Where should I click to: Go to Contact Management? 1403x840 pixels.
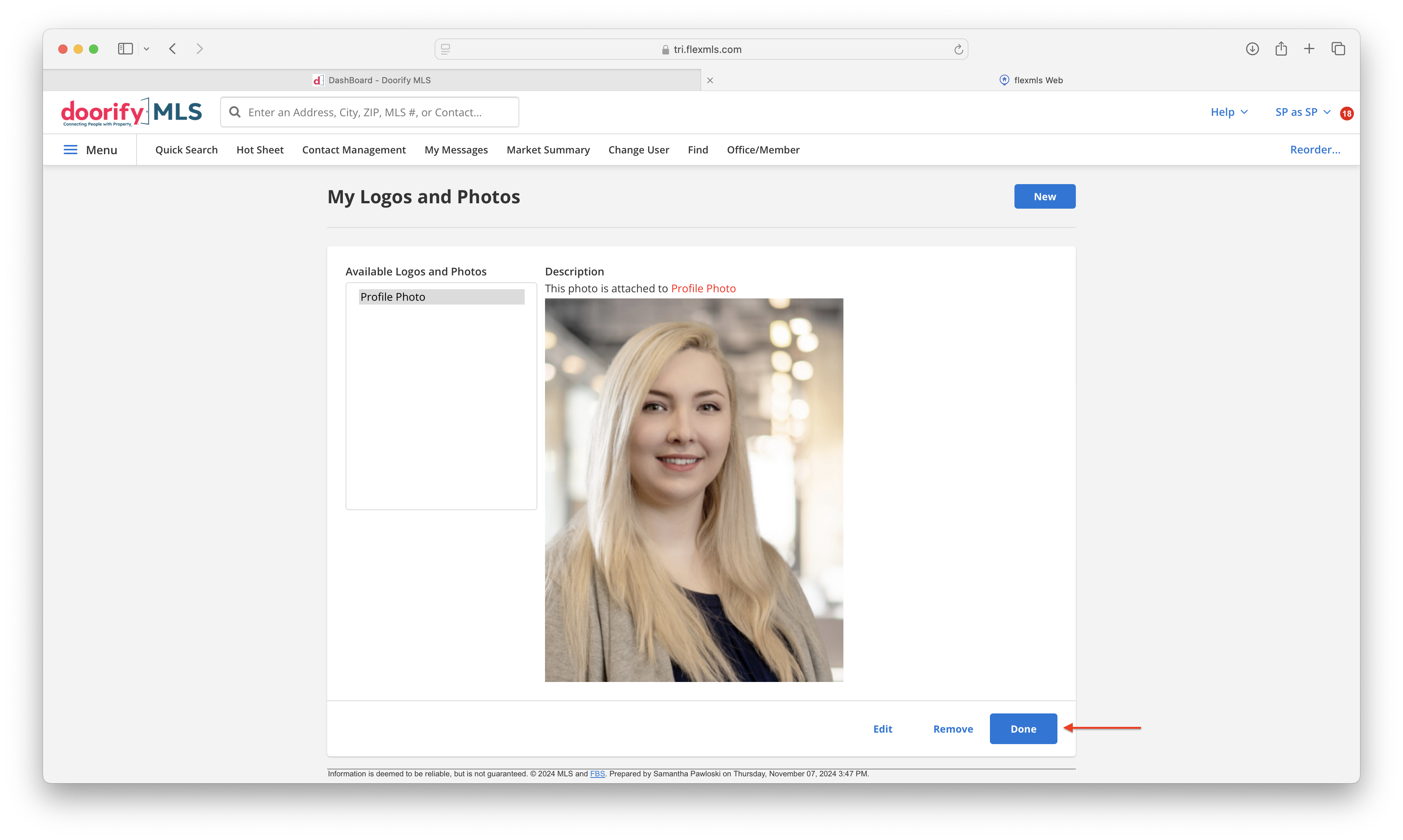coord(354,150)
